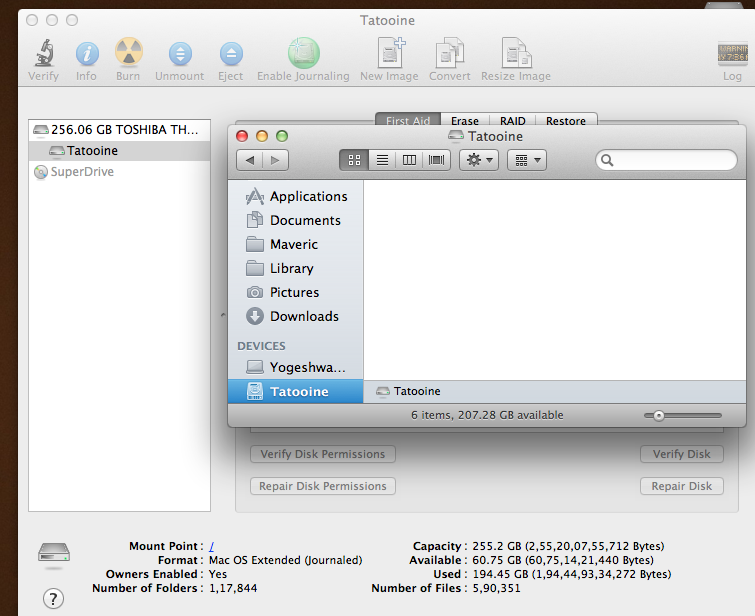755x616 pixels.
Task: Click the Repair Disk button
Action: (x=682, y=486)
